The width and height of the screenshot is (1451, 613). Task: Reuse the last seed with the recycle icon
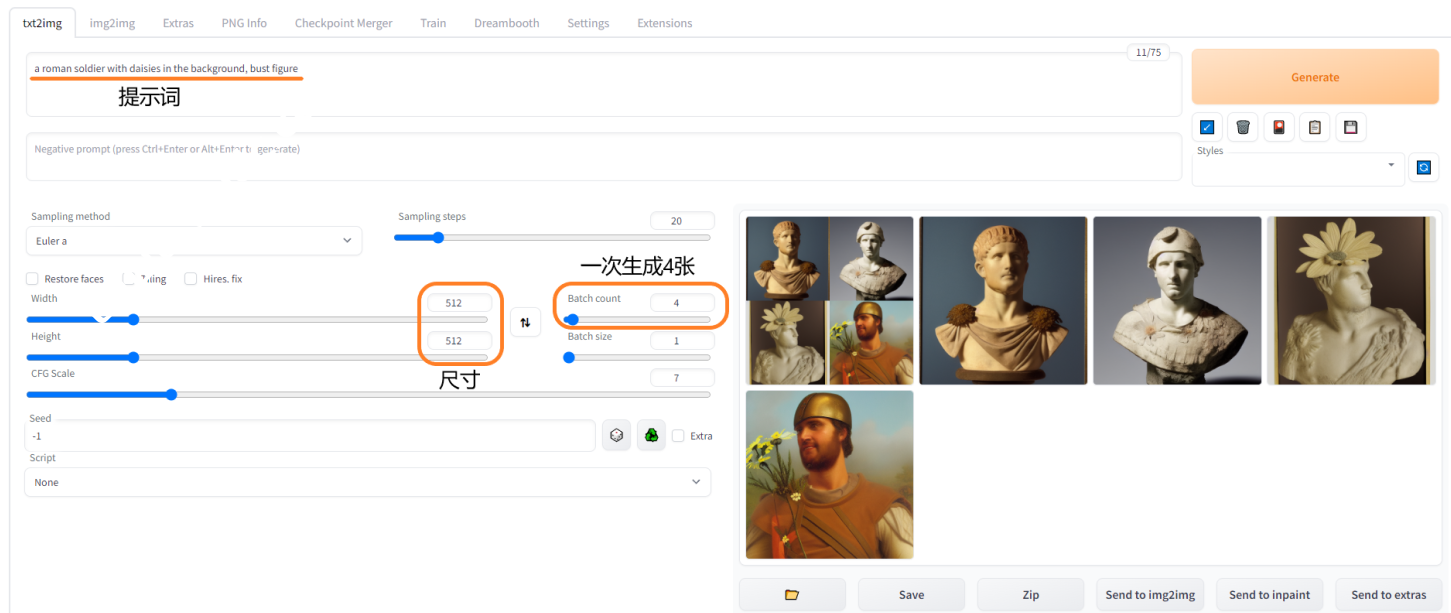tap(651, 435)
